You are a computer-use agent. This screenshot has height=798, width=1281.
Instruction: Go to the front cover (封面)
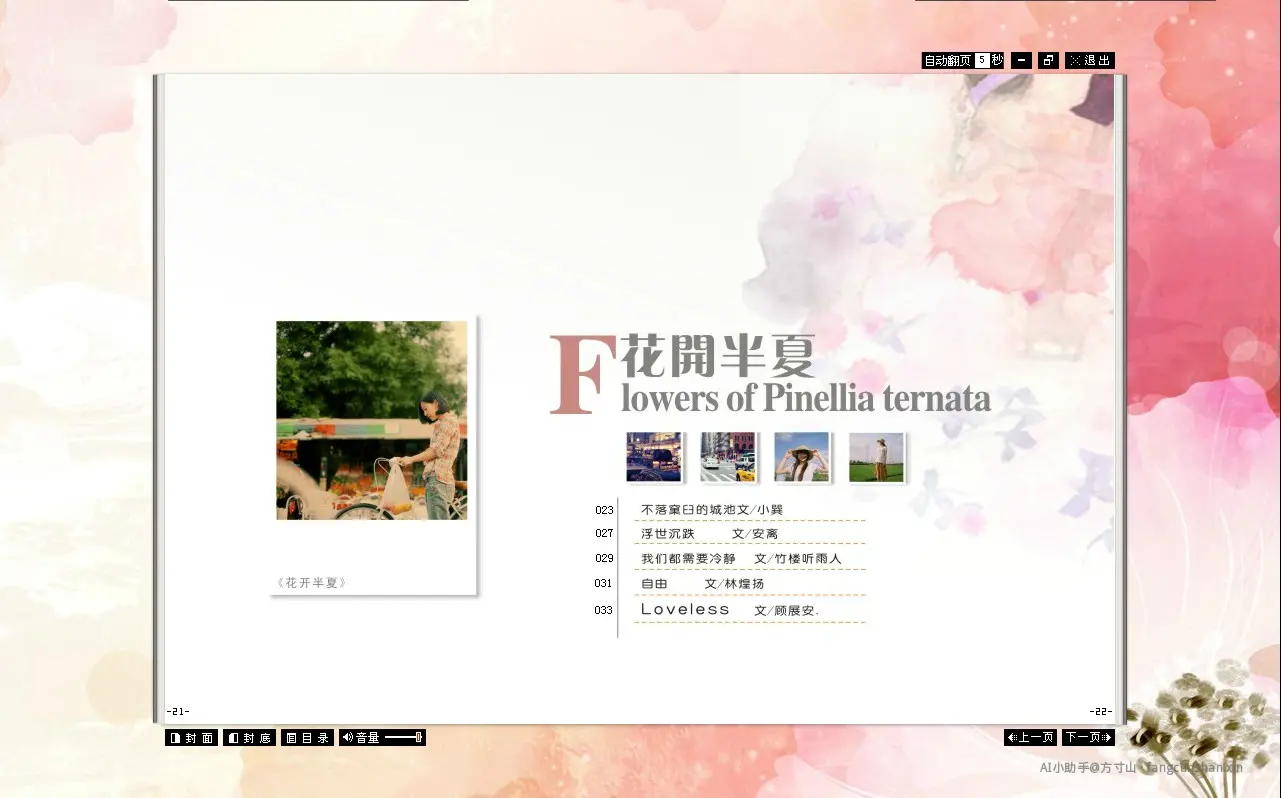tap(191, 738)
